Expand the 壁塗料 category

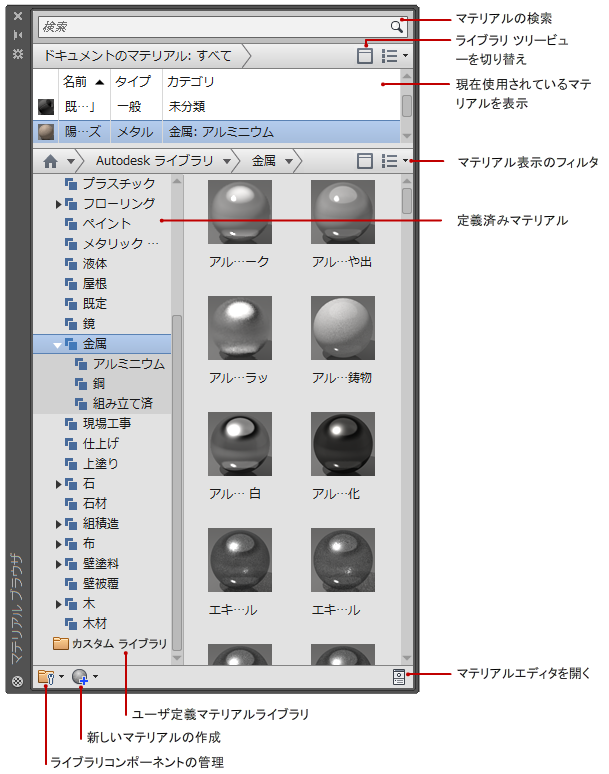click(58, 564)
